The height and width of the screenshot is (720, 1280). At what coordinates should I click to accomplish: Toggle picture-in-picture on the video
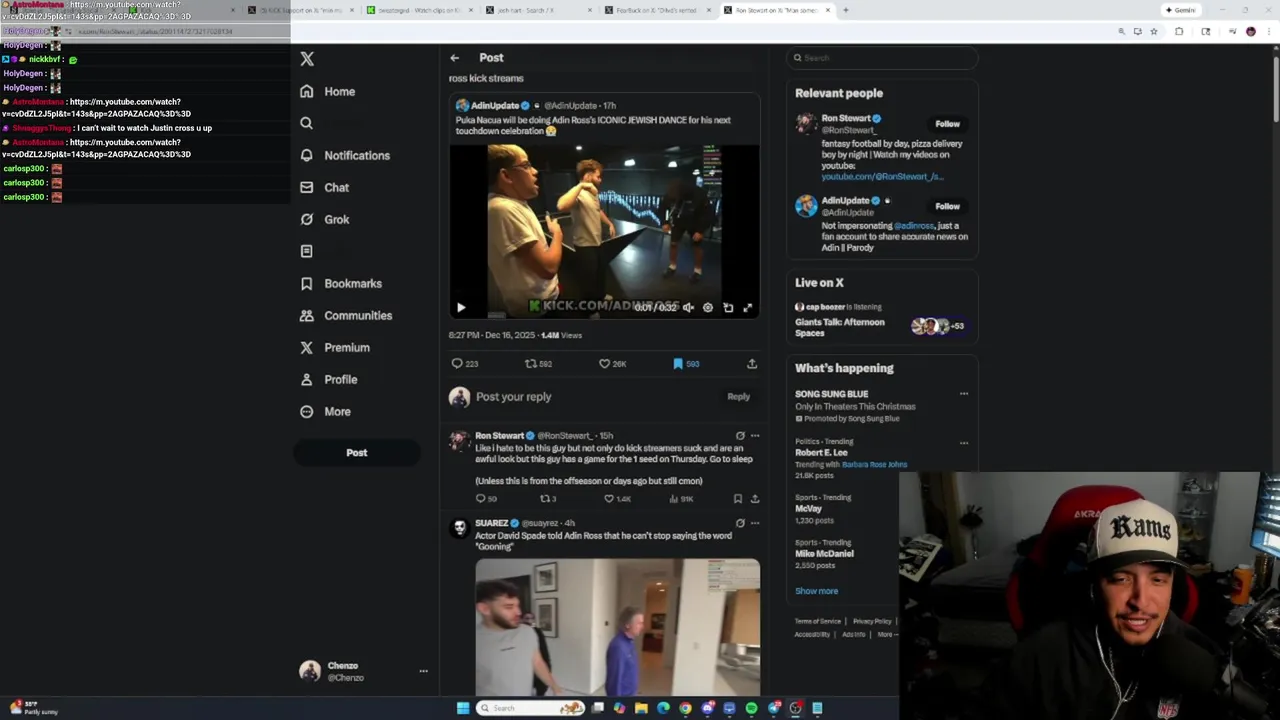[728, 308]
